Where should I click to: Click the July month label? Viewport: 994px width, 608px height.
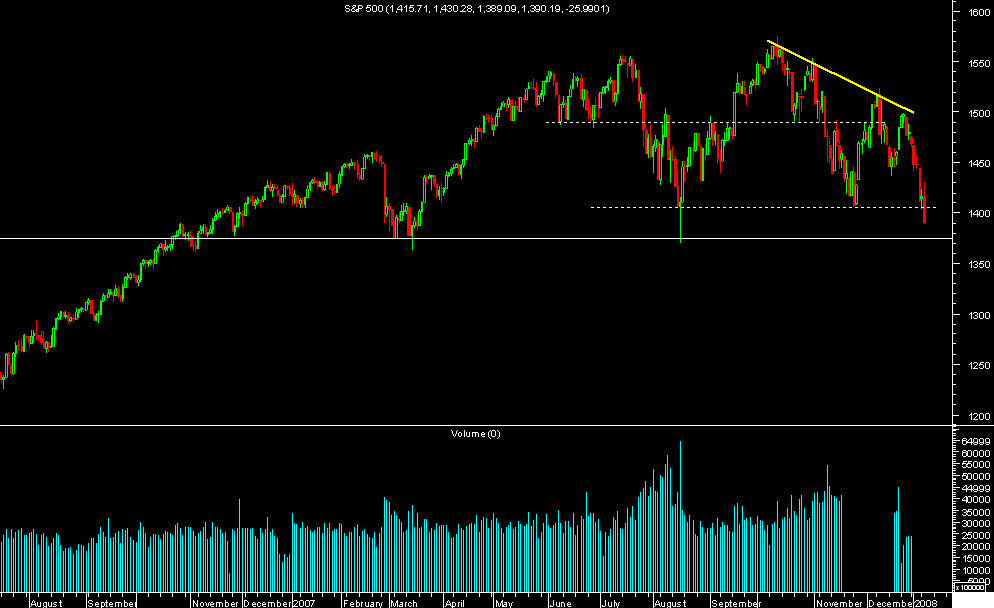point(610,603)
